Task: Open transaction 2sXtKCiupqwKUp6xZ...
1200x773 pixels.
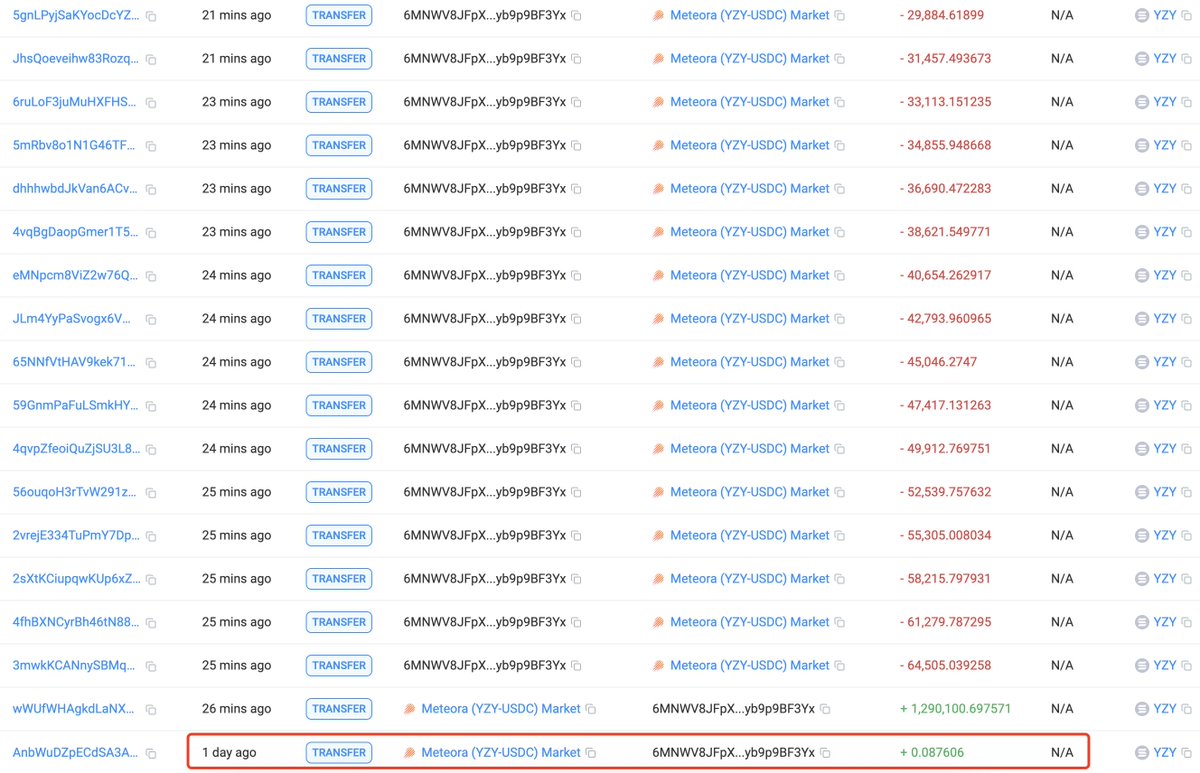Action: (76, 578)
